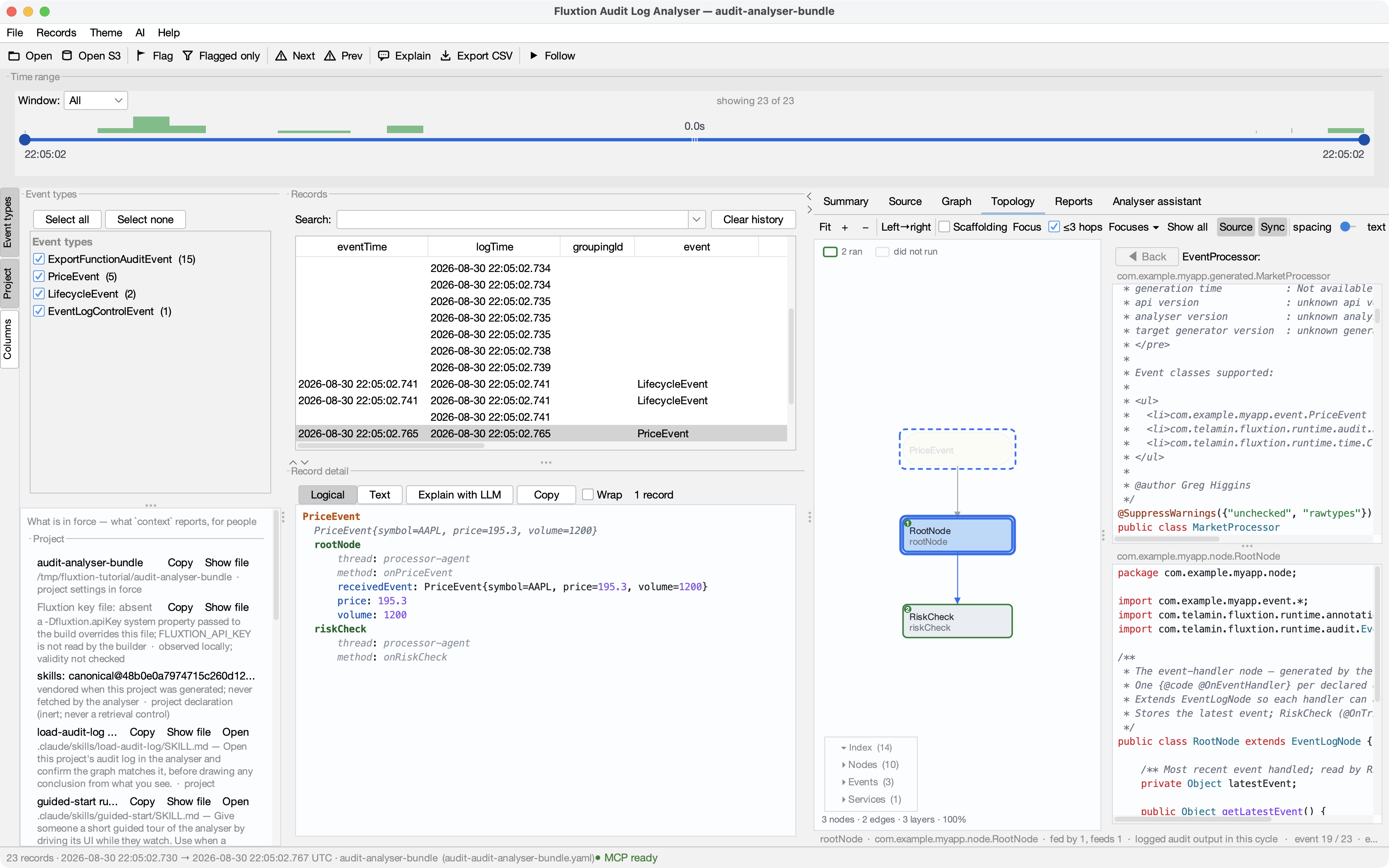This screenshot has height=868, width=1389.
Task: Open the Records menu
Action: click(56, 33)
